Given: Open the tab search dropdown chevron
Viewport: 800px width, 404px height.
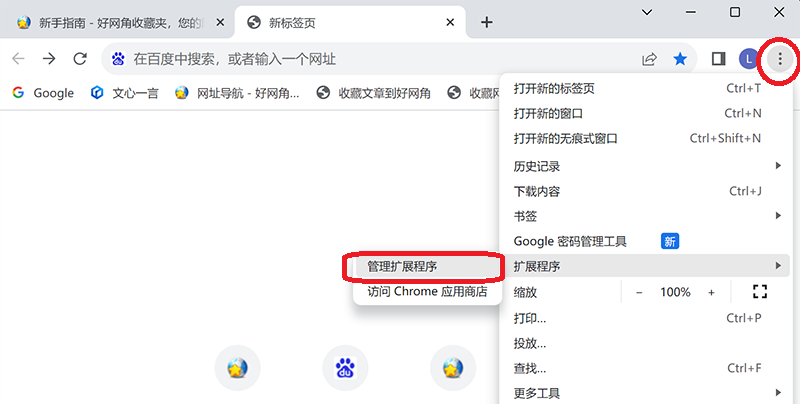Looking at the screenshot, I should coord(647,12).
